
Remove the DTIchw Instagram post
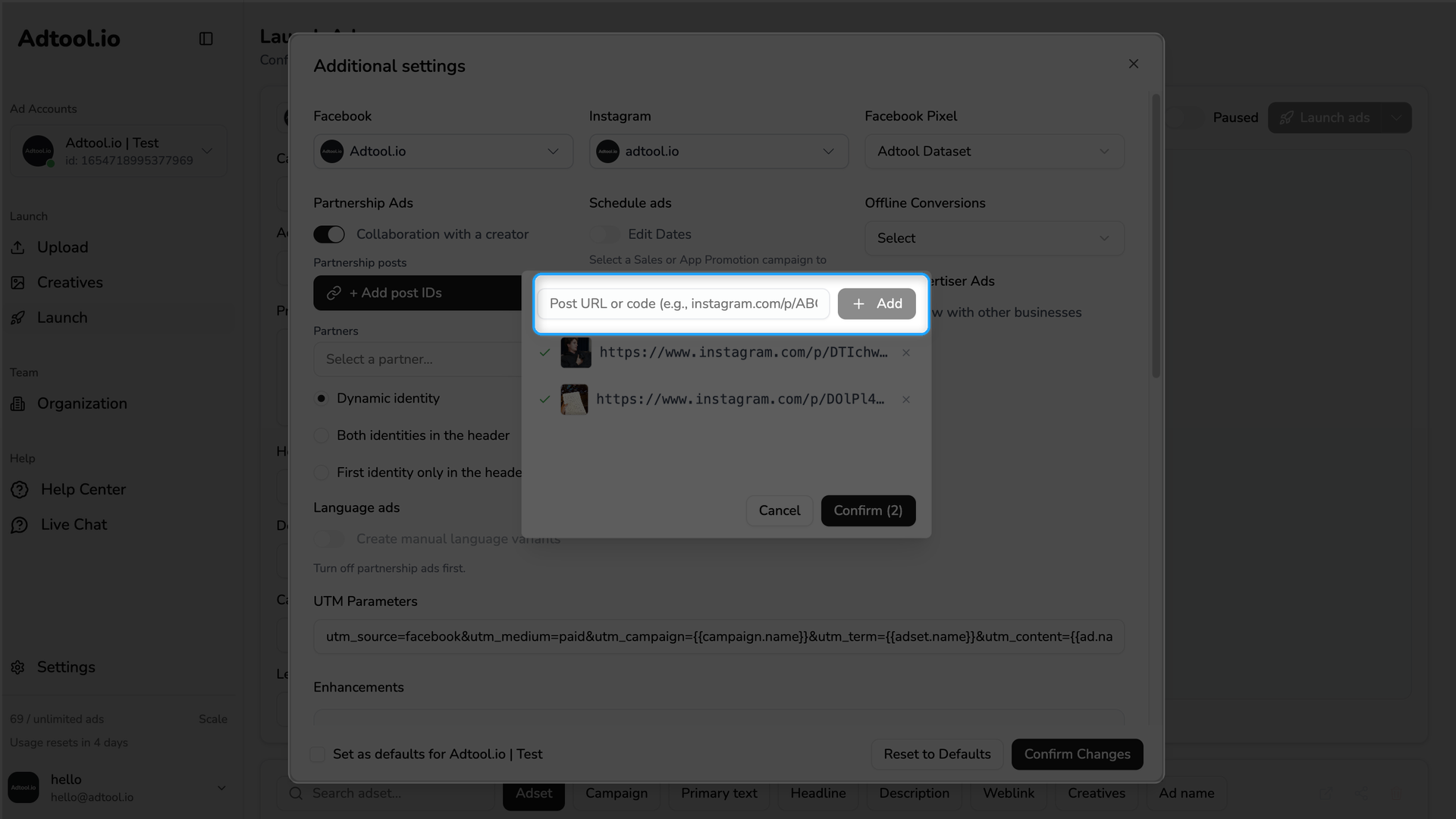pyautogui.click(x=906, y=353)
